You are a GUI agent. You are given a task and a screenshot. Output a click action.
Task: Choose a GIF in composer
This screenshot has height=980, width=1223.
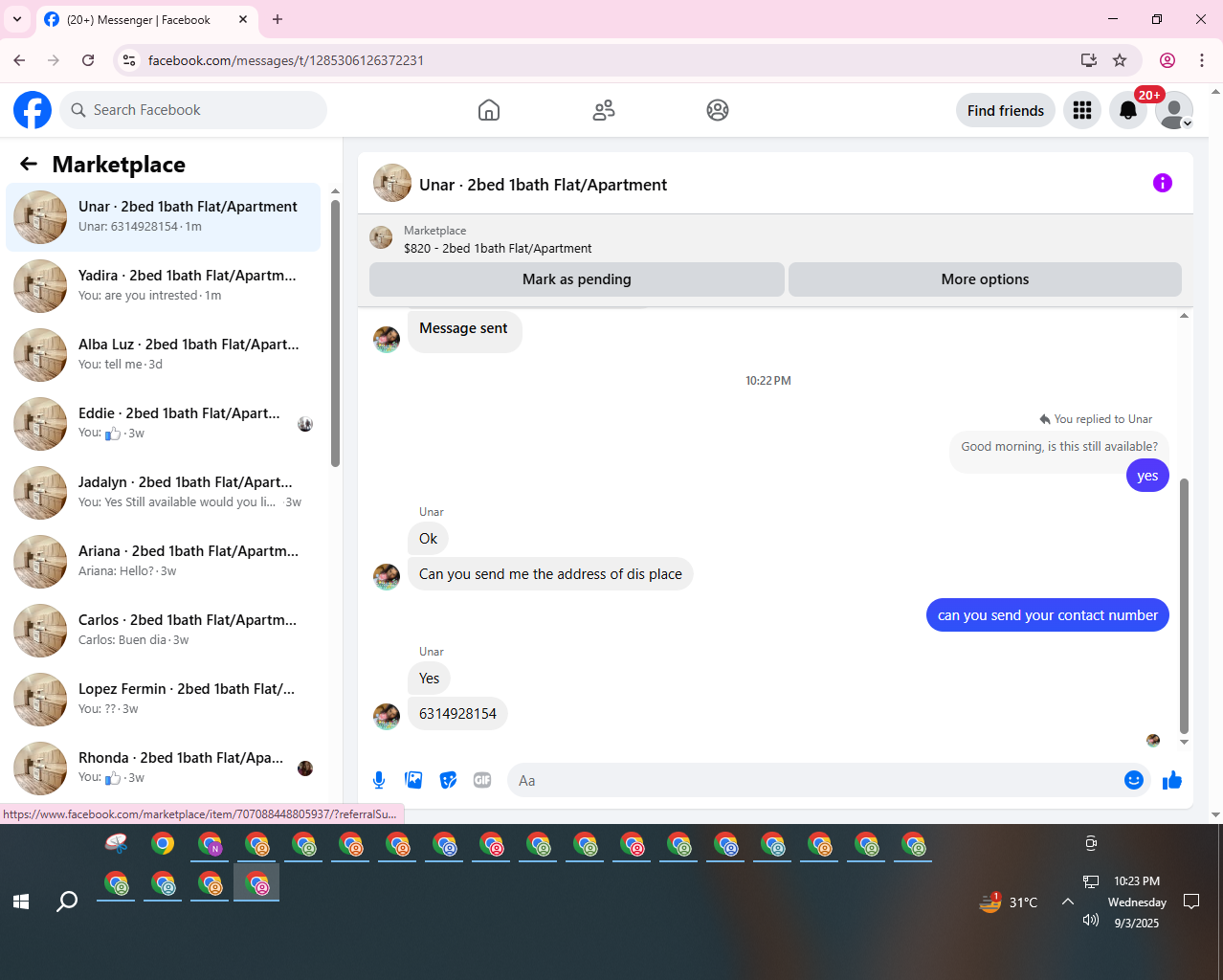click(482, 780)
